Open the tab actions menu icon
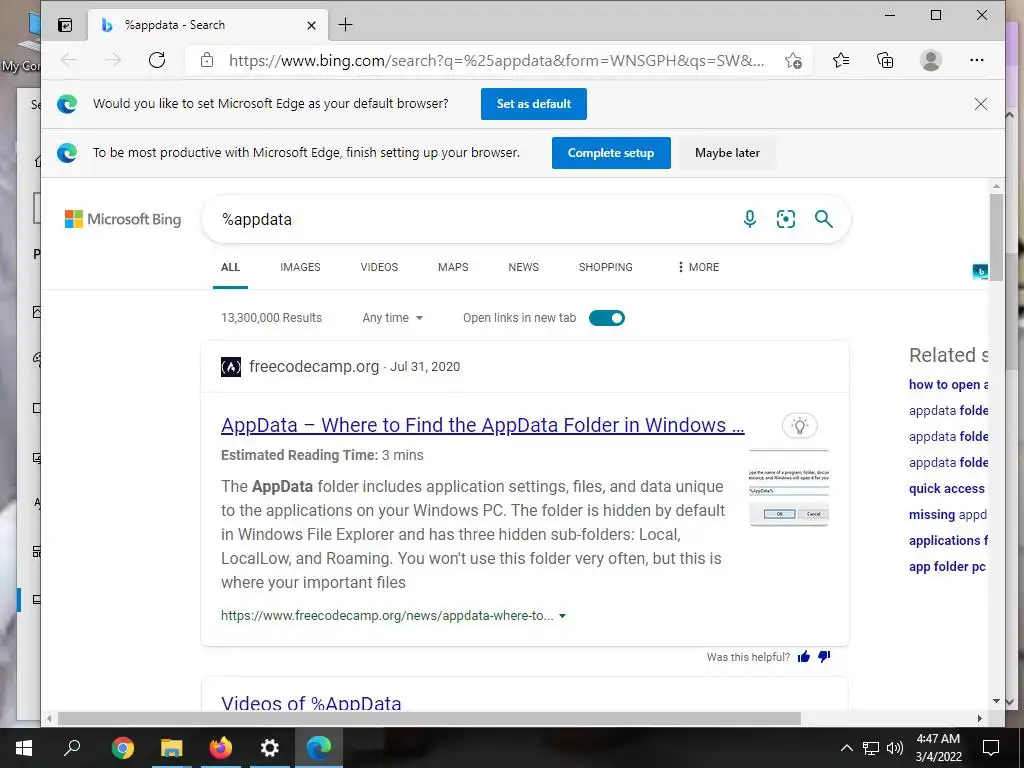 (x=65, y=25)
